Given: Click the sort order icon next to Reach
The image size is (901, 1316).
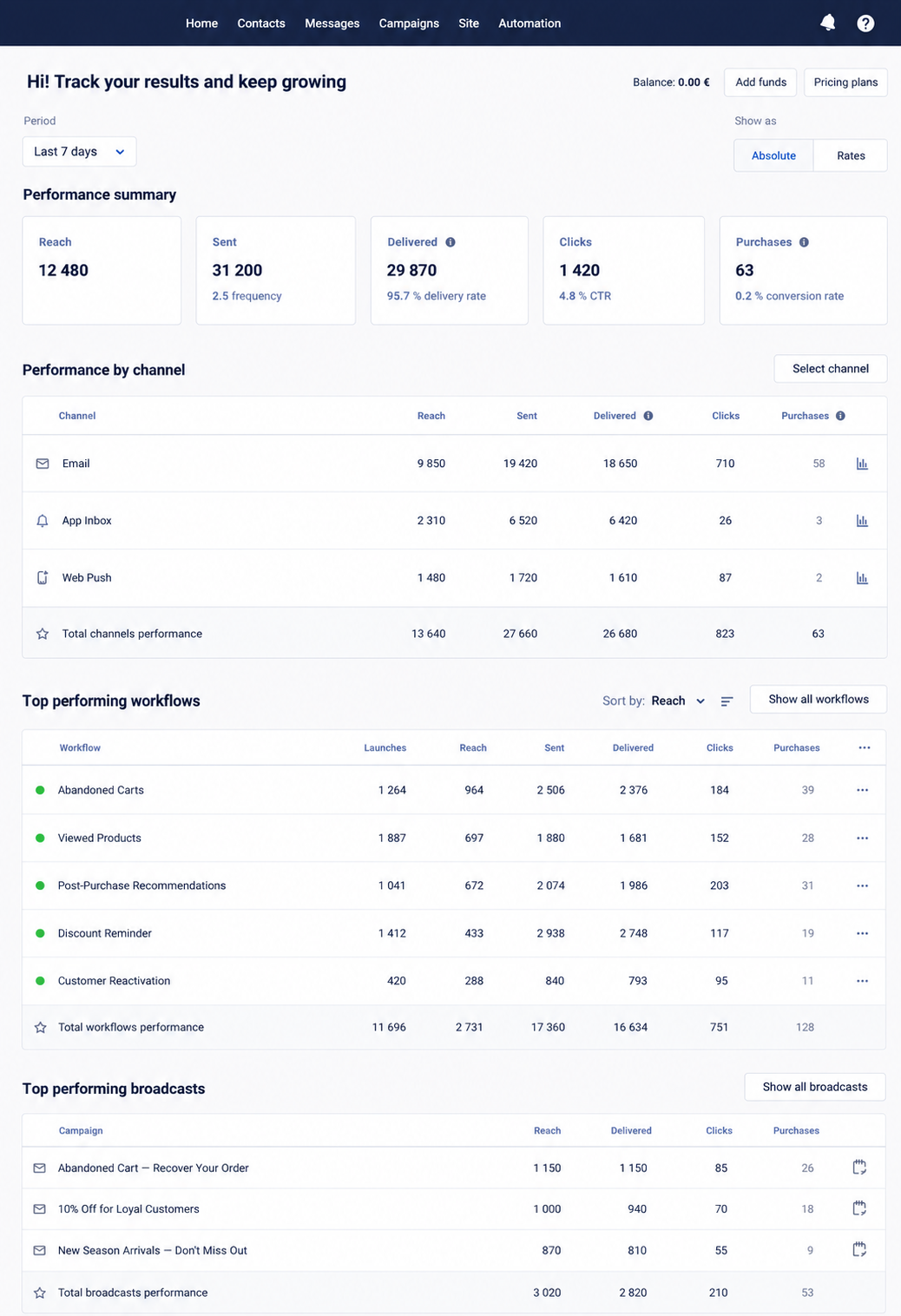Looking at the screenshot, I should coord(727,701).
